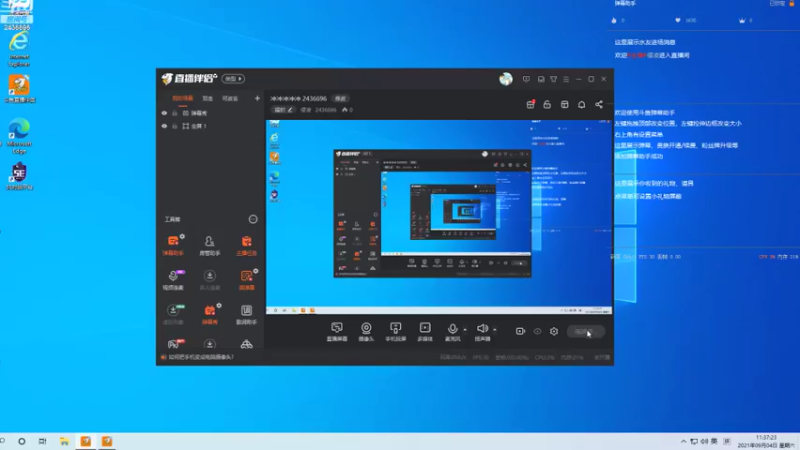Select the first scene tab
800x450 pixels.
183,98
